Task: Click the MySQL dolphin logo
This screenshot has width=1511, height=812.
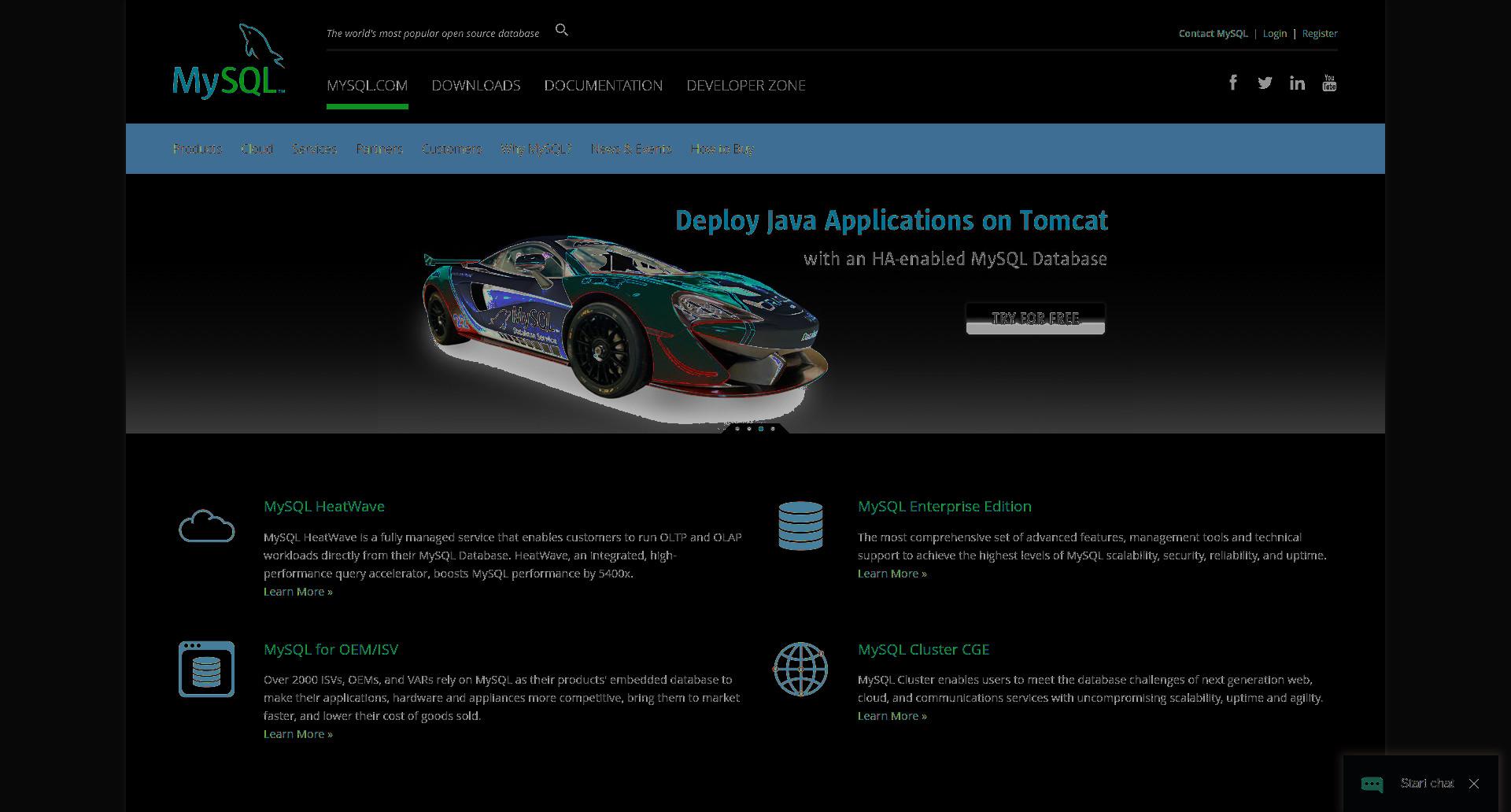Action: (x=228, y=61)
